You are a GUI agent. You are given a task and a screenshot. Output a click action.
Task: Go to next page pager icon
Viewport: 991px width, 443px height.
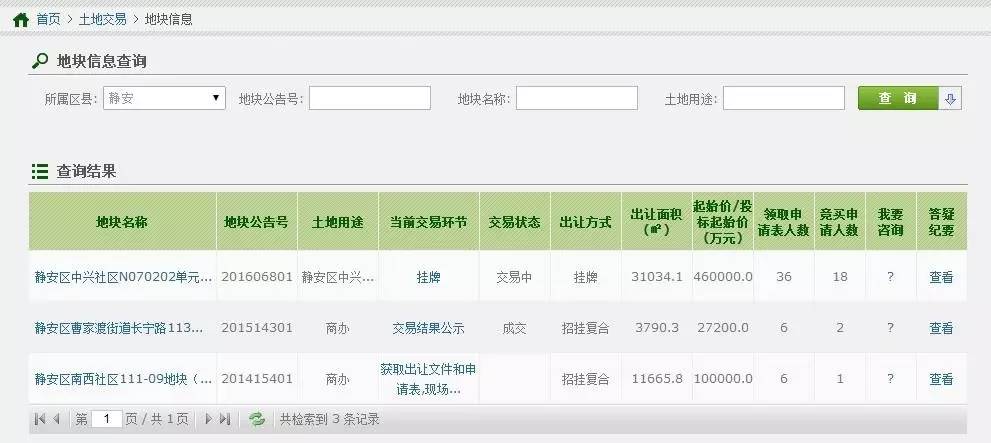(208, 419)
